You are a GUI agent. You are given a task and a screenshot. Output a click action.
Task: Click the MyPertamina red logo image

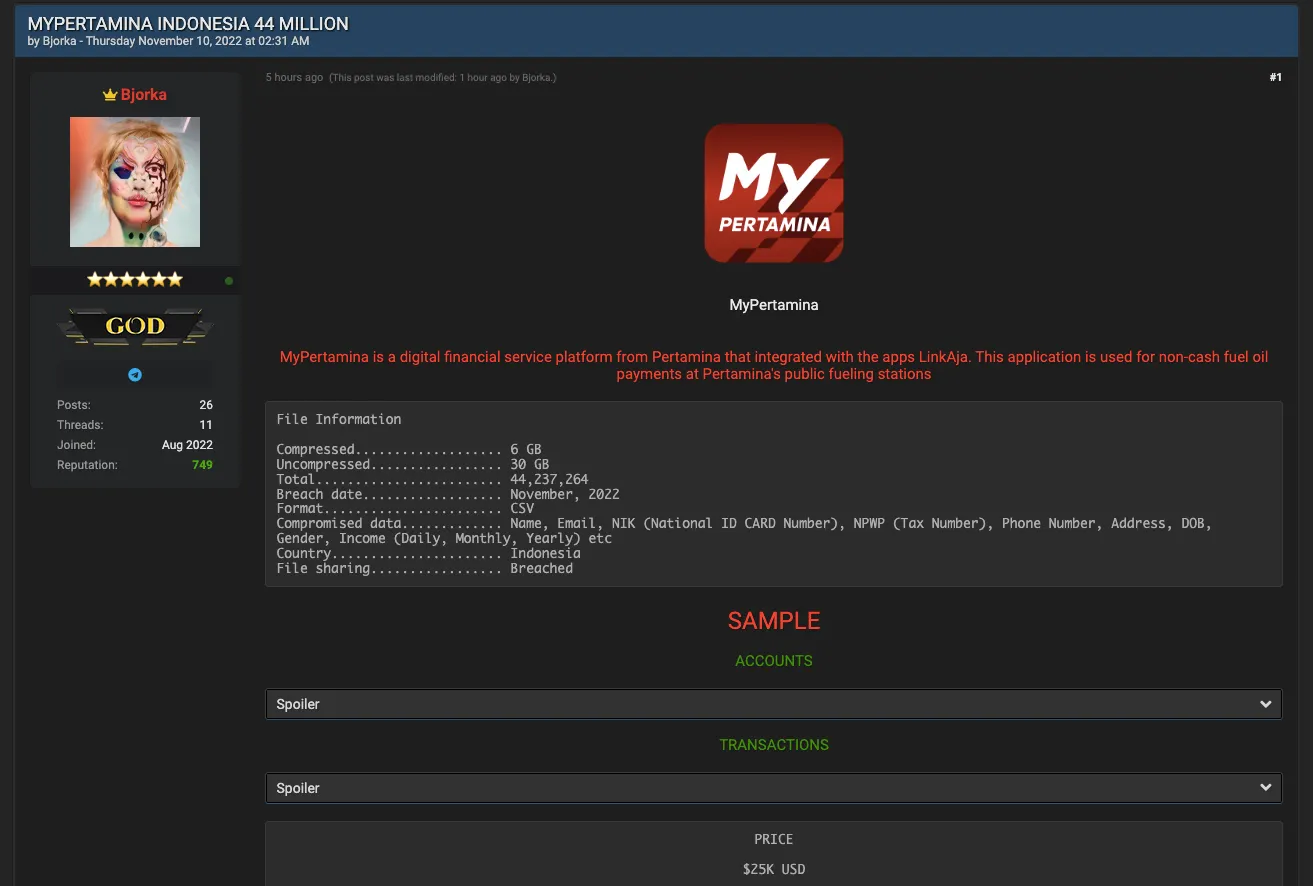pos(773,194)
